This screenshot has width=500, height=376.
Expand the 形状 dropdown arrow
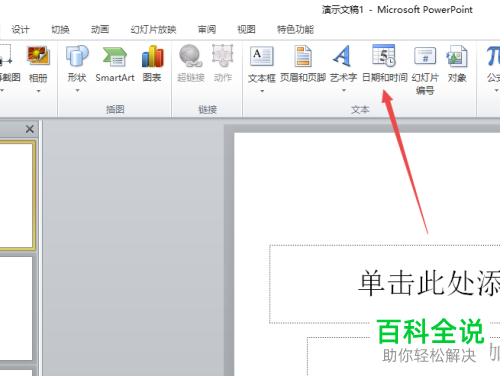pyautogui.click(x=77, y=90)
